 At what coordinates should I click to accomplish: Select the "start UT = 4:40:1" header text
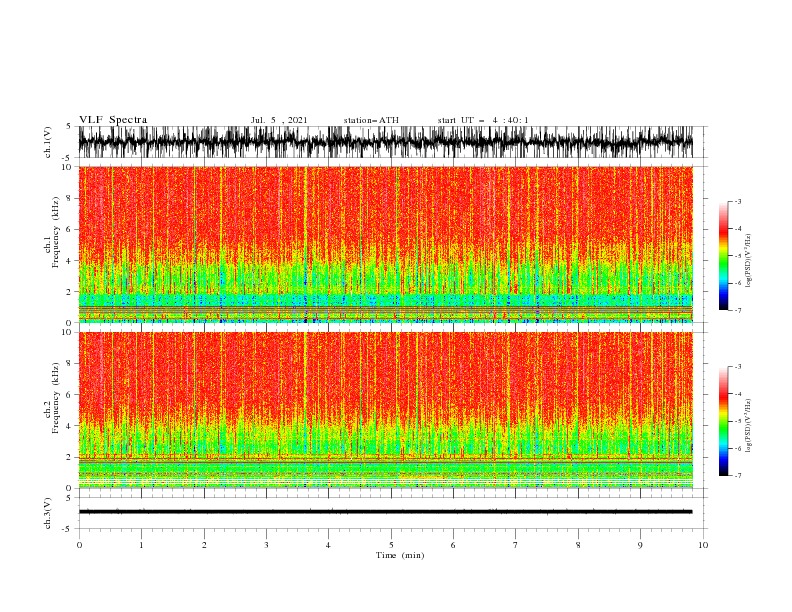483,120
